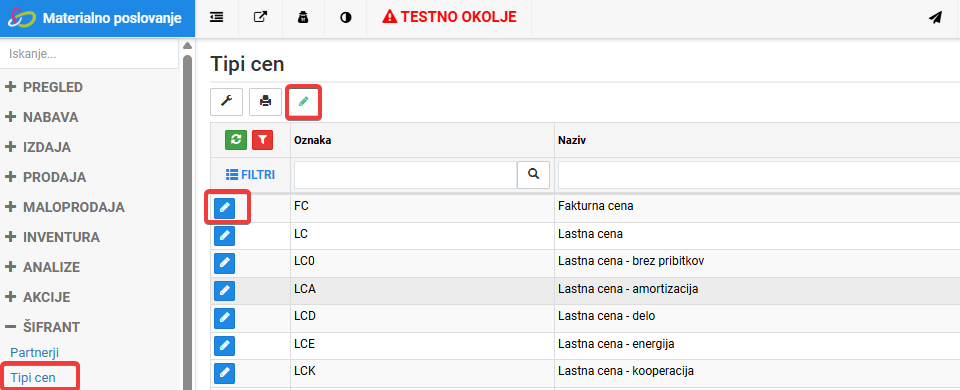Toggle the sidebar menu collapse icon
This screenshot has height=390, width=960.
(x=216, y=18)
